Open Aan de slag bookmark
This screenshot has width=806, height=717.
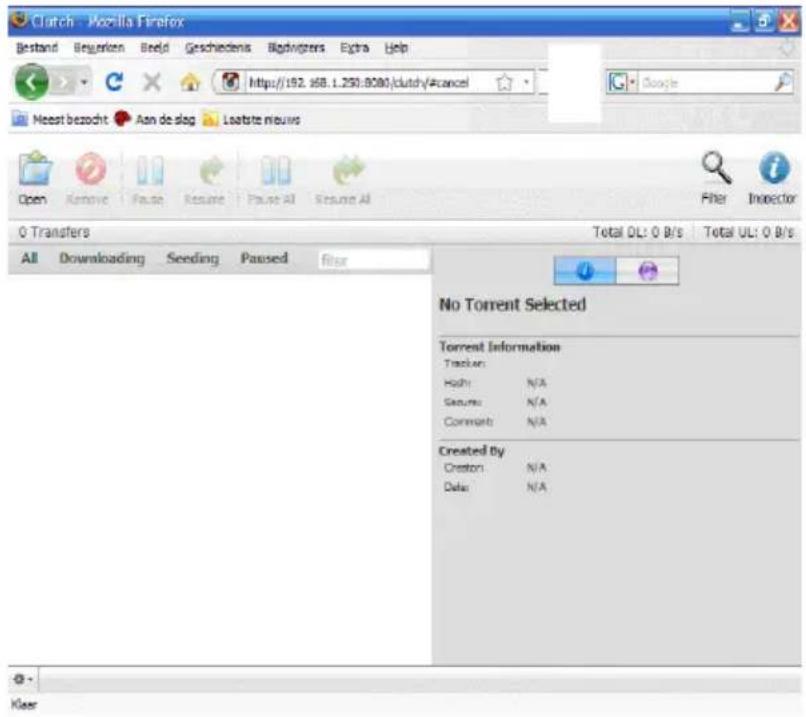[155, 119]
